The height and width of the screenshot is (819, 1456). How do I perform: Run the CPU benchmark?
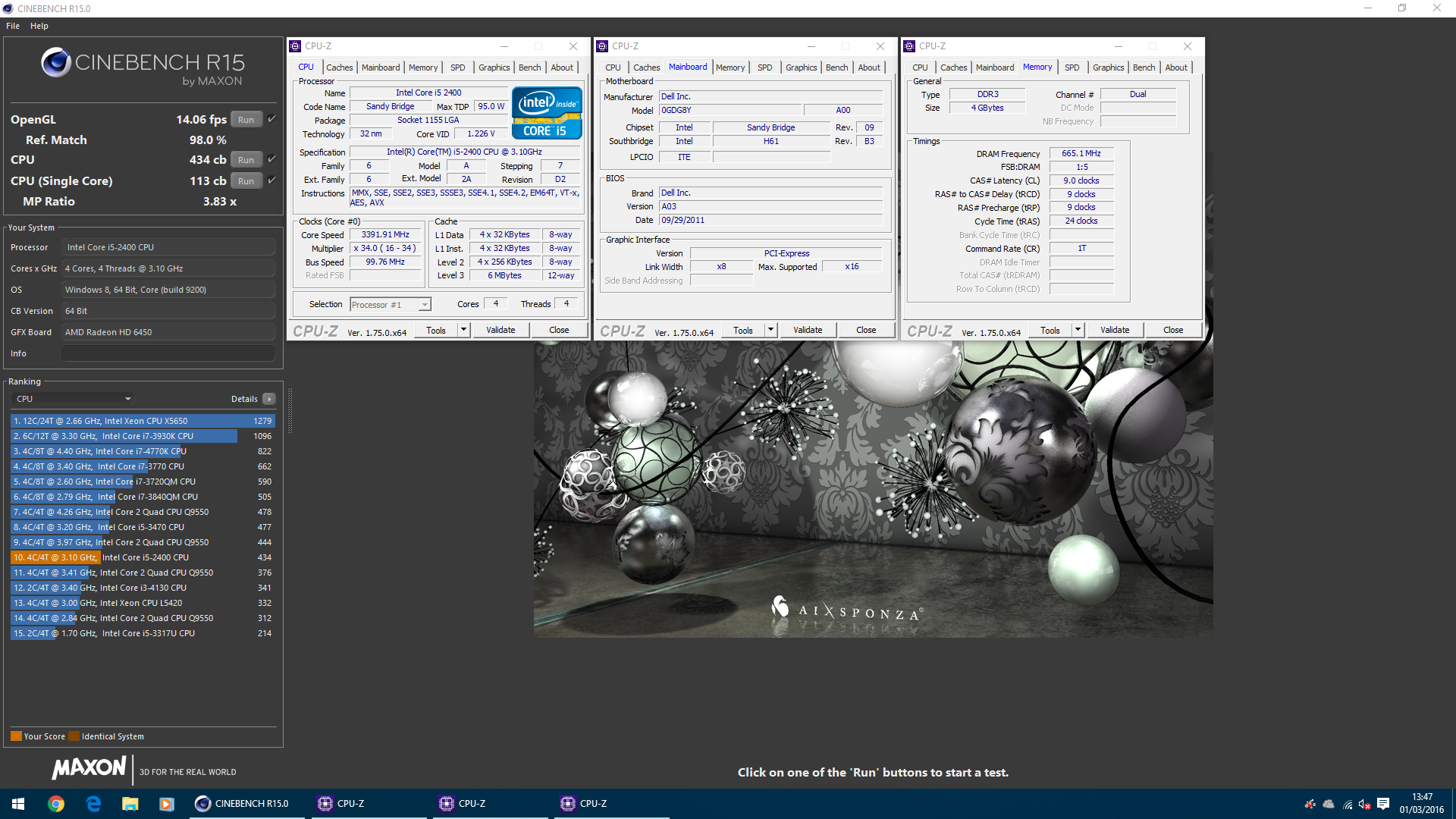[246, 160]
